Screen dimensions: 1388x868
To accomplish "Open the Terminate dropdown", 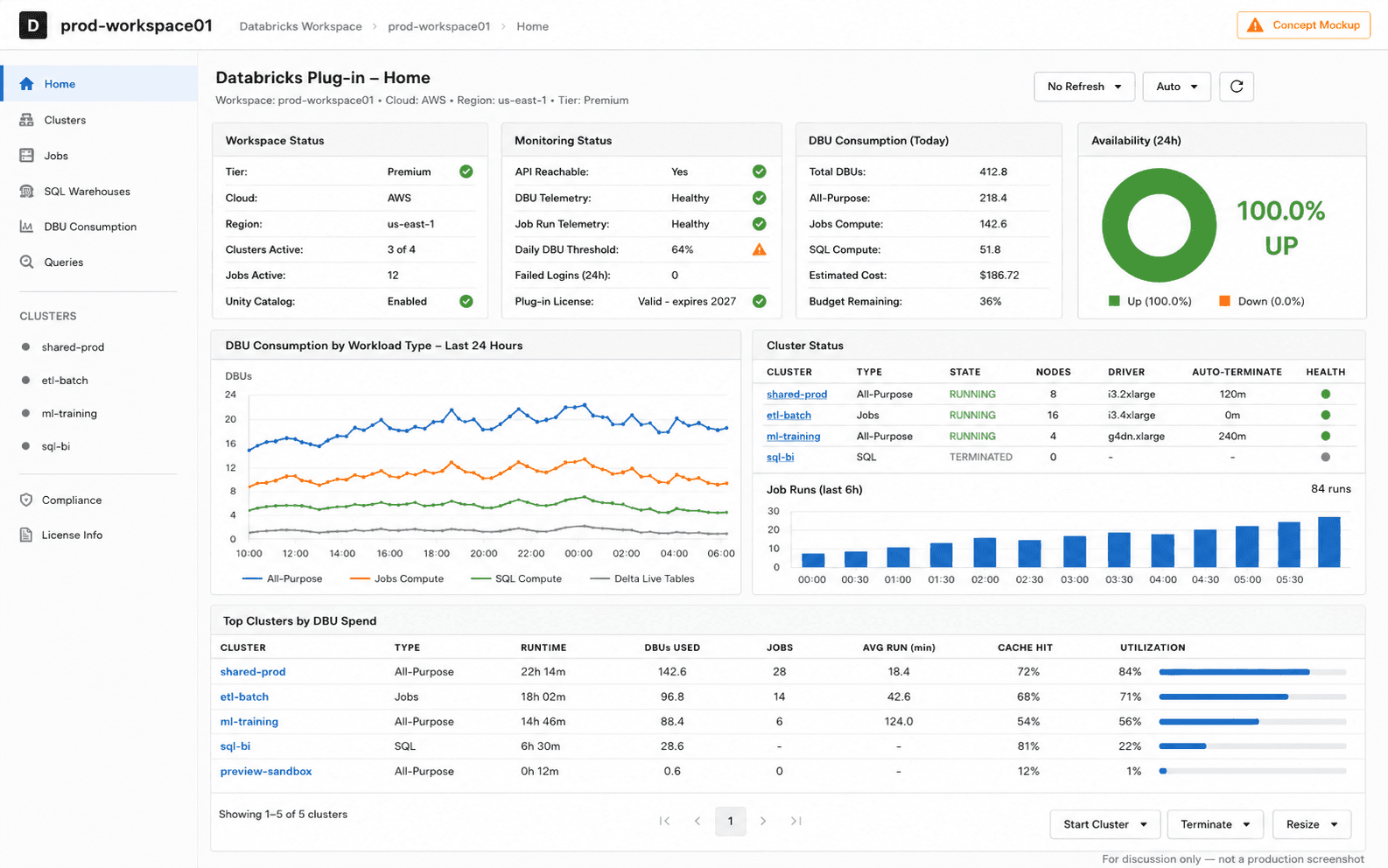I will point(1216,824).
